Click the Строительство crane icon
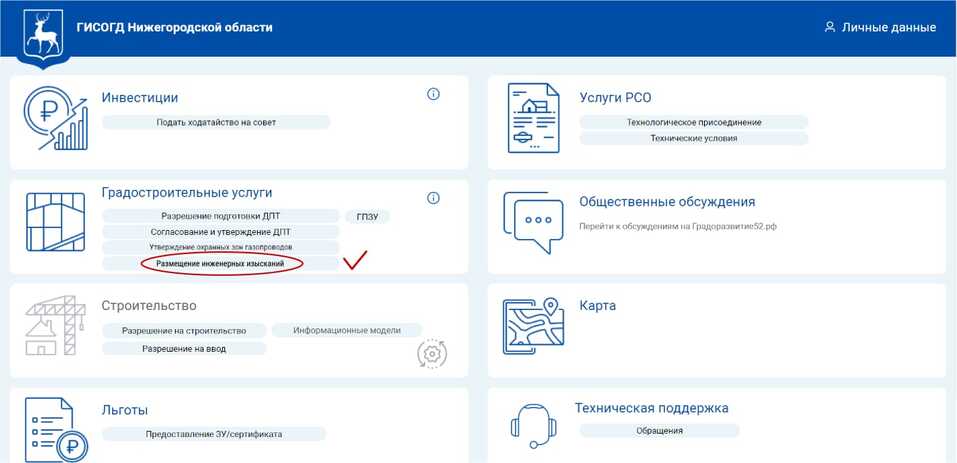This screenshot has width=957, height=463. (x=56, y=325)
